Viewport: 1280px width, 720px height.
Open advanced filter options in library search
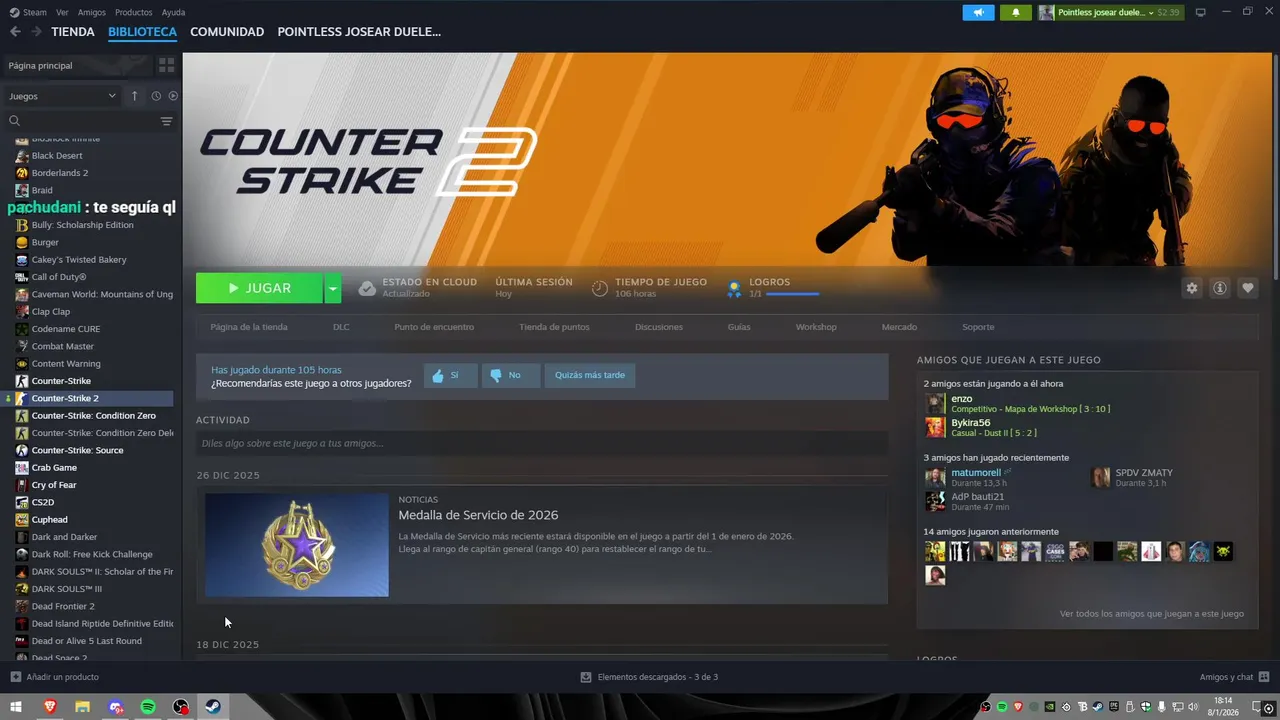click(166, 121)
